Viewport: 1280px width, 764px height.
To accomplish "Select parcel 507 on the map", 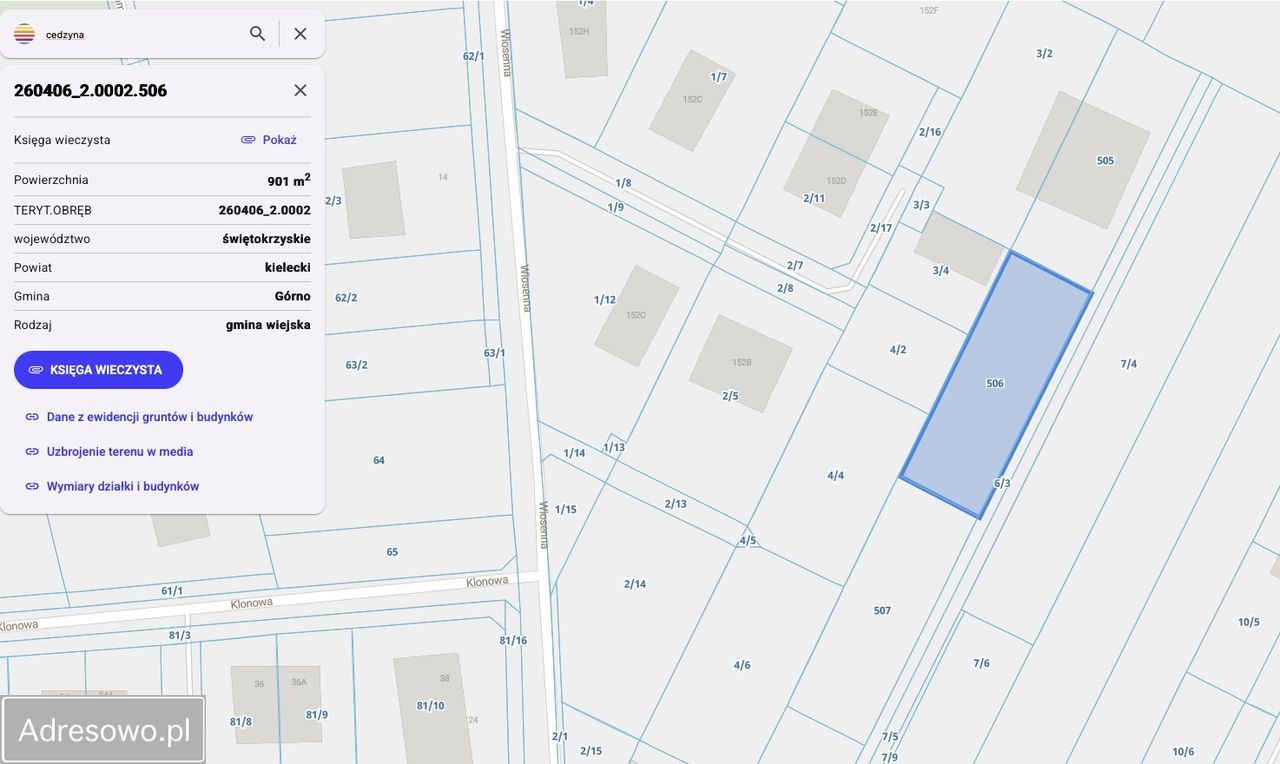I will tap(882, 611).
